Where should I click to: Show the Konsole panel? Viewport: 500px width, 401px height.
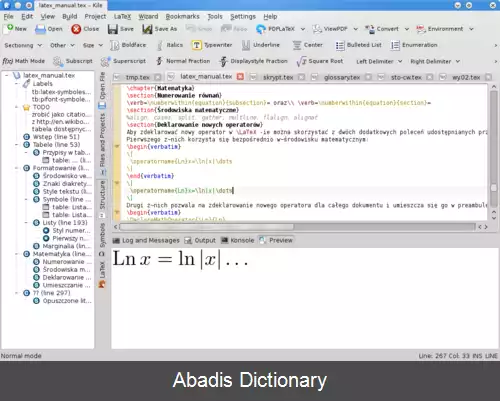238,240
